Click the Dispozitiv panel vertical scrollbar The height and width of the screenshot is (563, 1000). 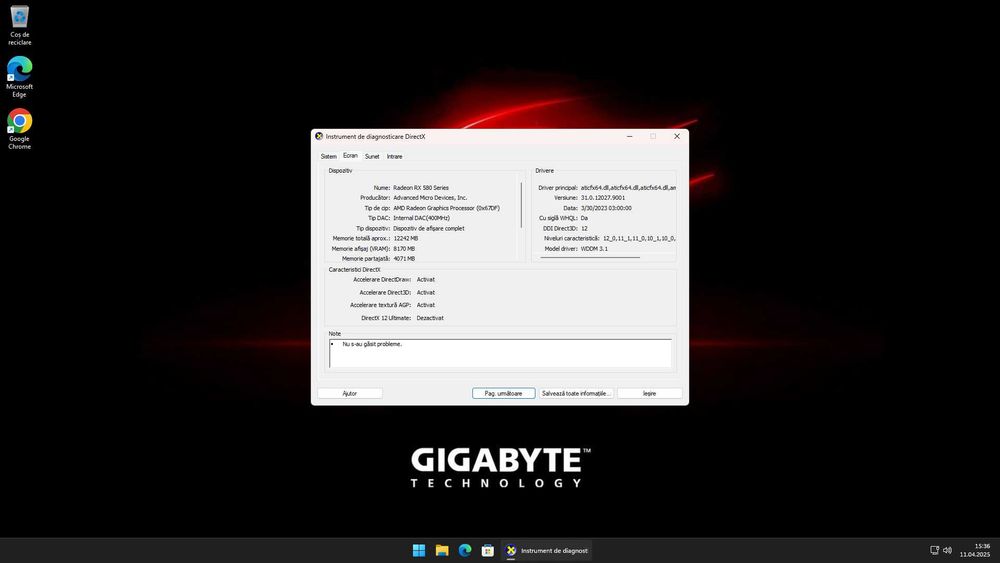(x=521, y=204)
